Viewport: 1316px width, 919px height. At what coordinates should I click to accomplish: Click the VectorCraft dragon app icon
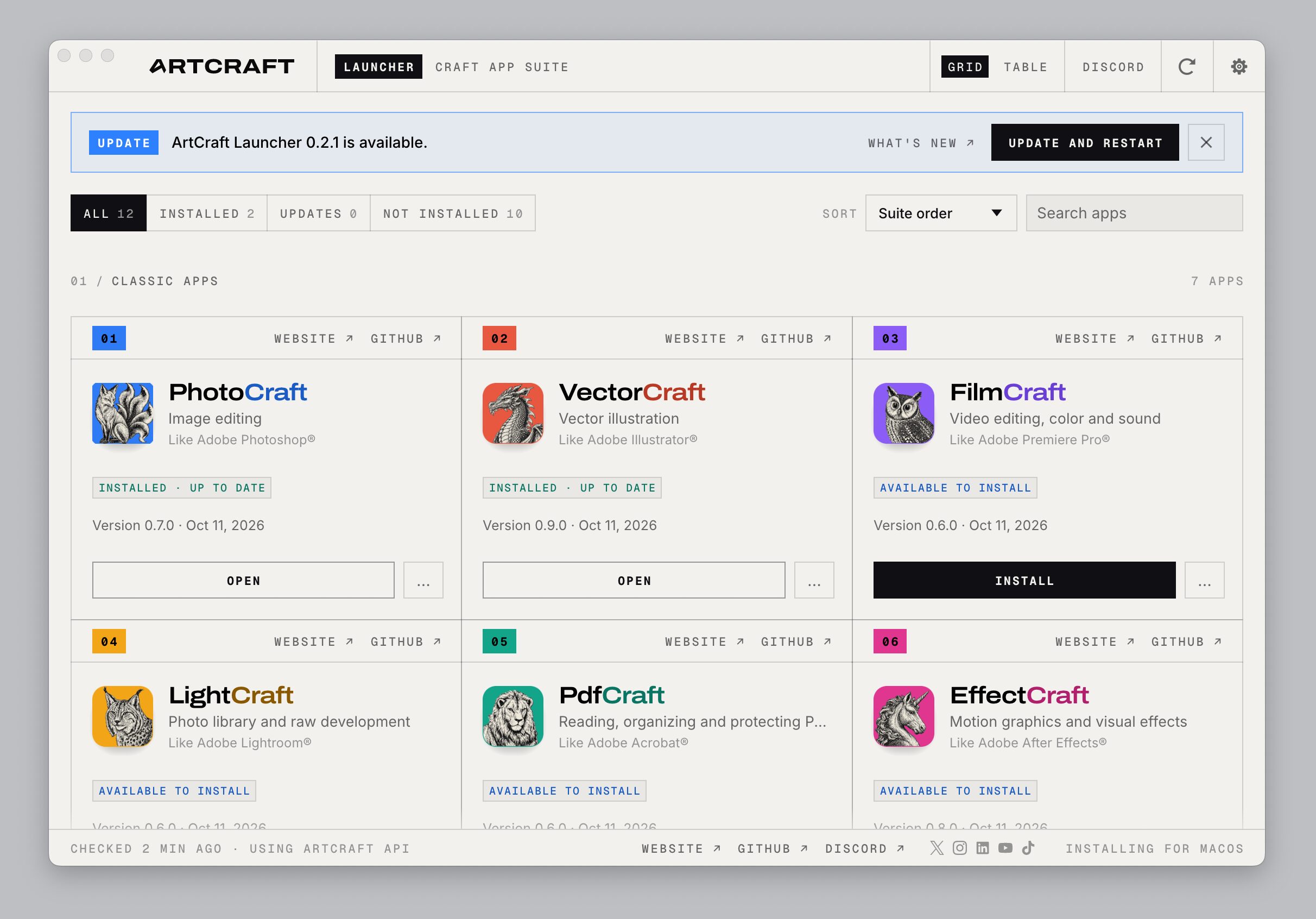(513, 413)
